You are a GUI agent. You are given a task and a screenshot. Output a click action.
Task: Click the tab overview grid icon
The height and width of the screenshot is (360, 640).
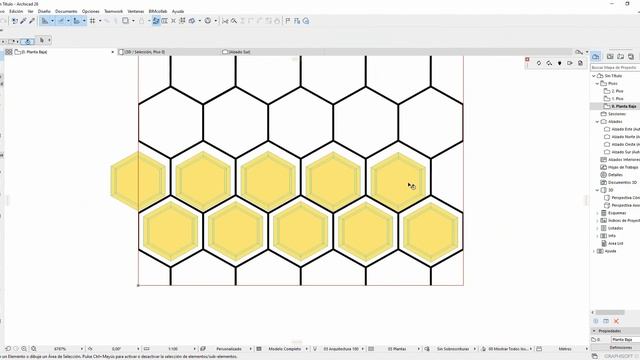pos(9,52)
